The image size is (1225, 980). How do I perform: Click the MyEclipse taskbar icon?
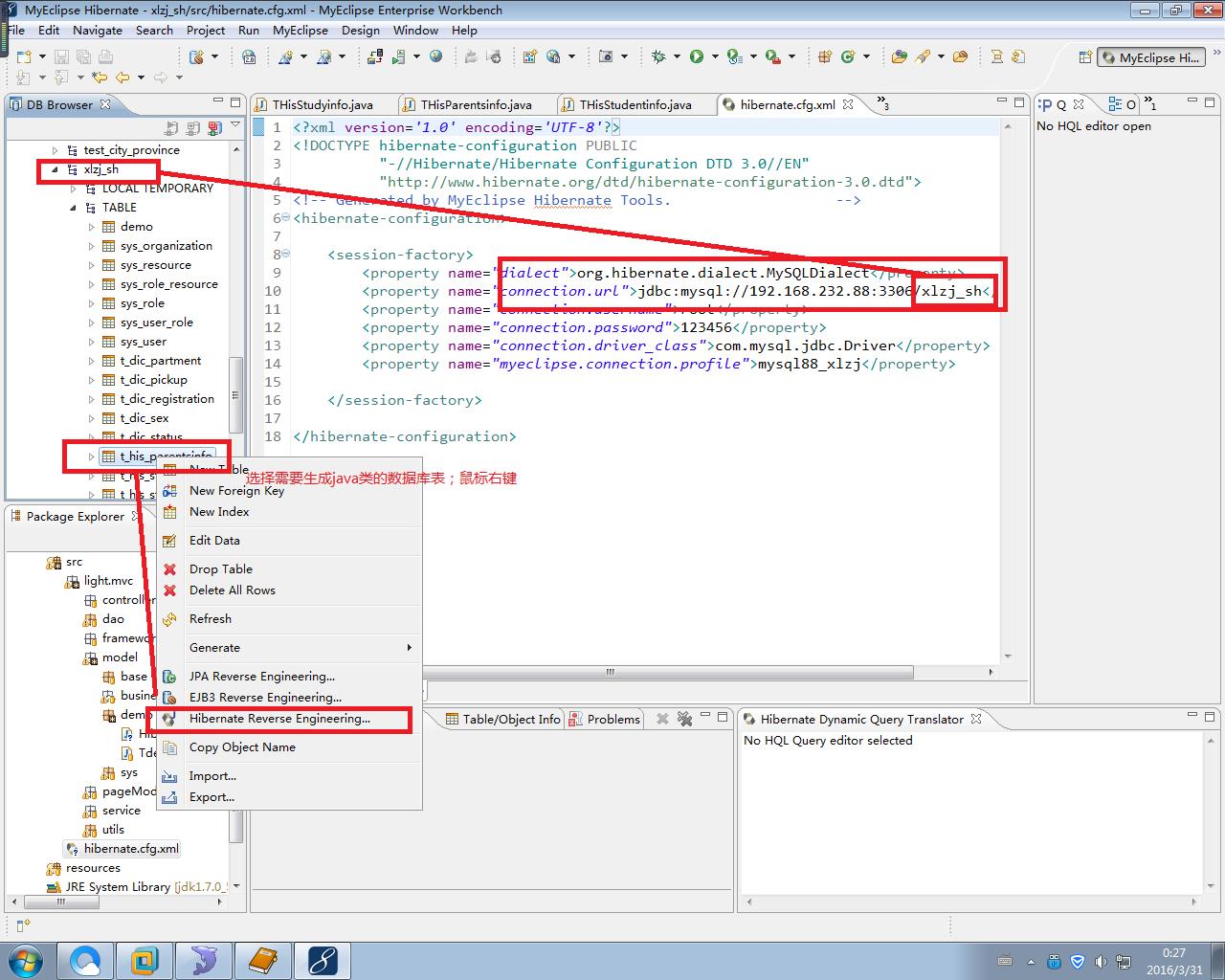(323, 960)
